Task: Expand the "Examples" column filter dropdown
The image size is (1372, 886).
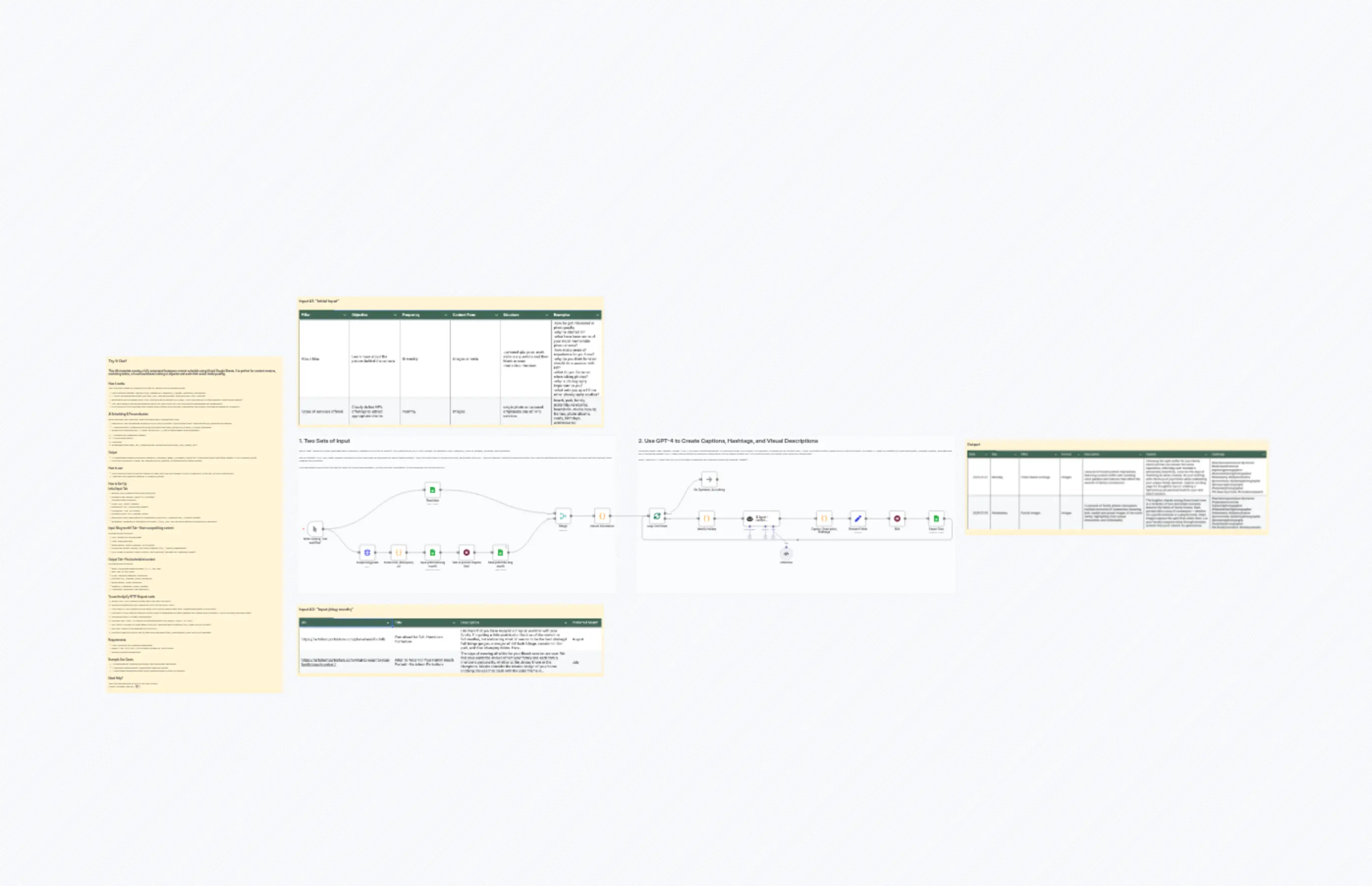Action: coord(599,315)
